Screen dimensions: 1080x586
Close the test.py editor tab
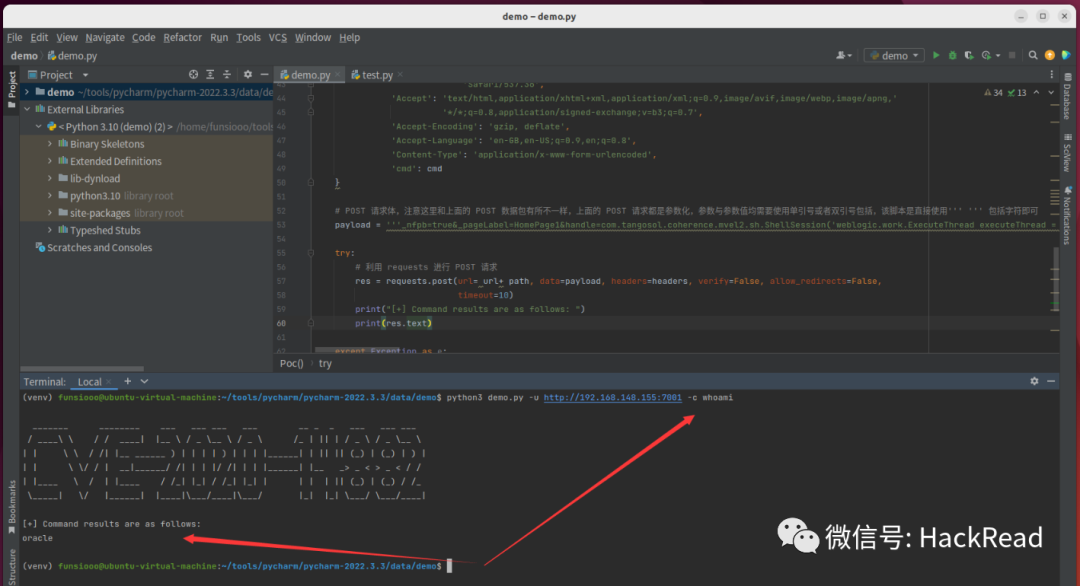pyautogui.click(x=400, y=74)
